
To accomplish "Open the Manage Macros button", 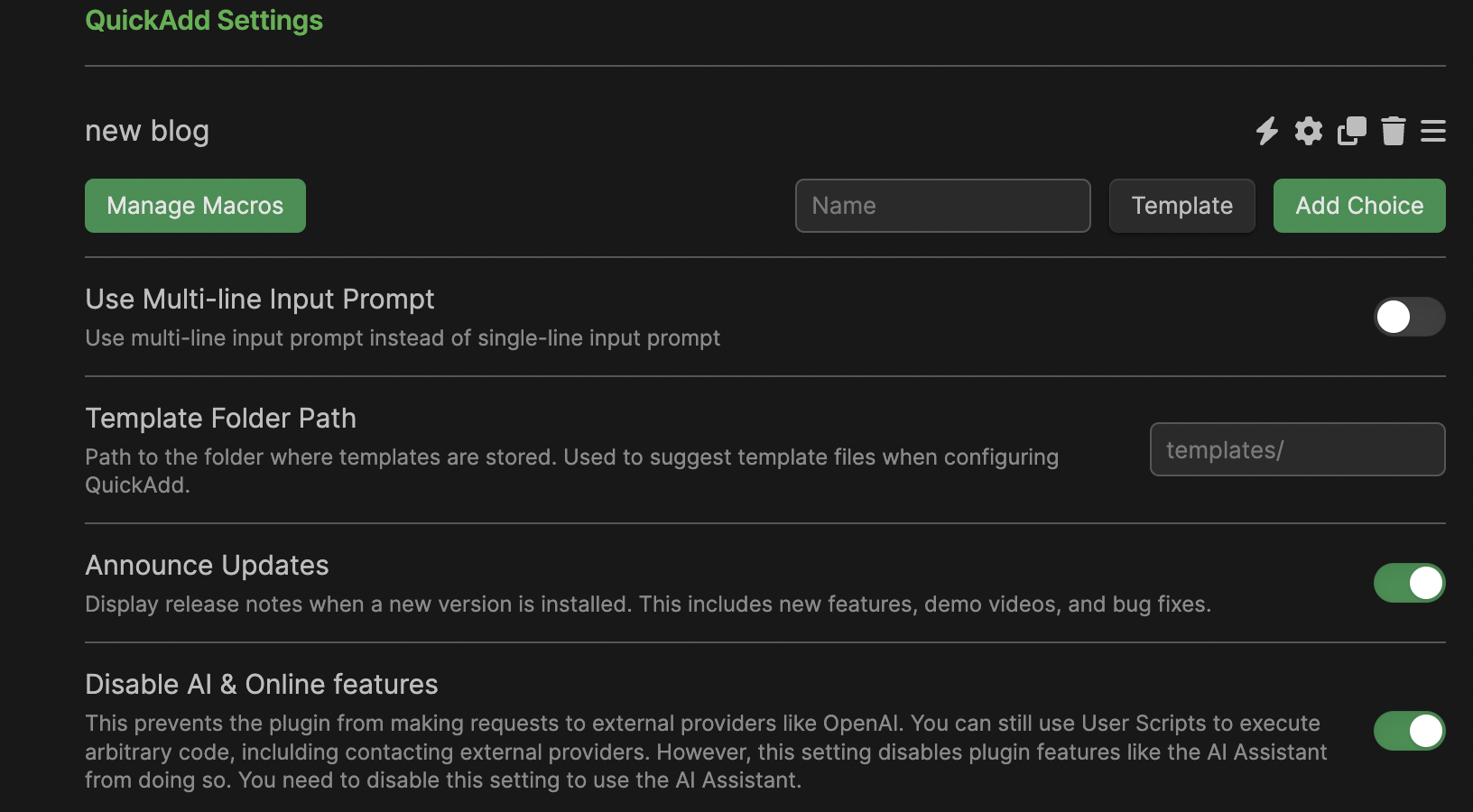I will click(195, 206).
